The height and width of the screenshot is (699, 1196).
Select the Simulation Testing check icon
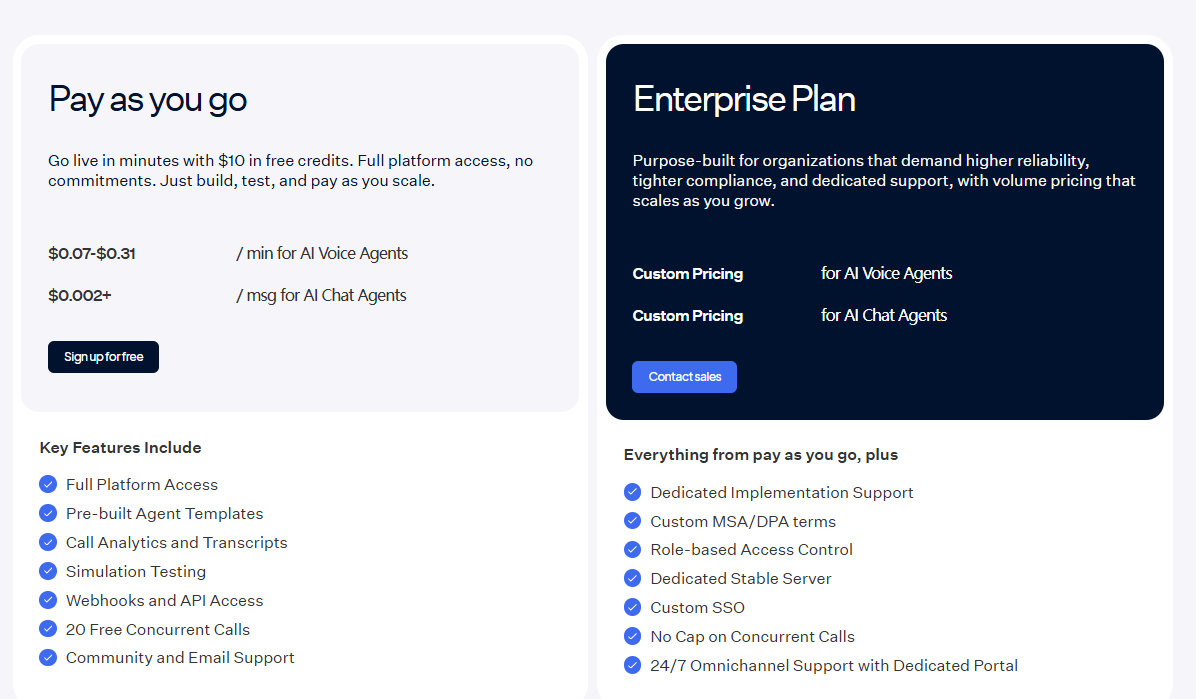pos(47,571)
